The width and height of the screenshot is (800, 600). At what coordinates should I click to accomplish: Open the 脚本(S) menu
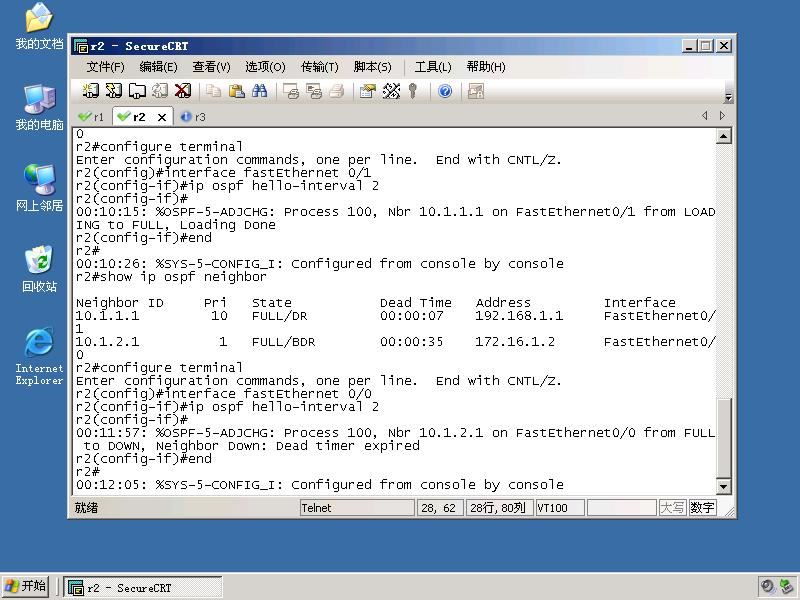coord(372,67)
